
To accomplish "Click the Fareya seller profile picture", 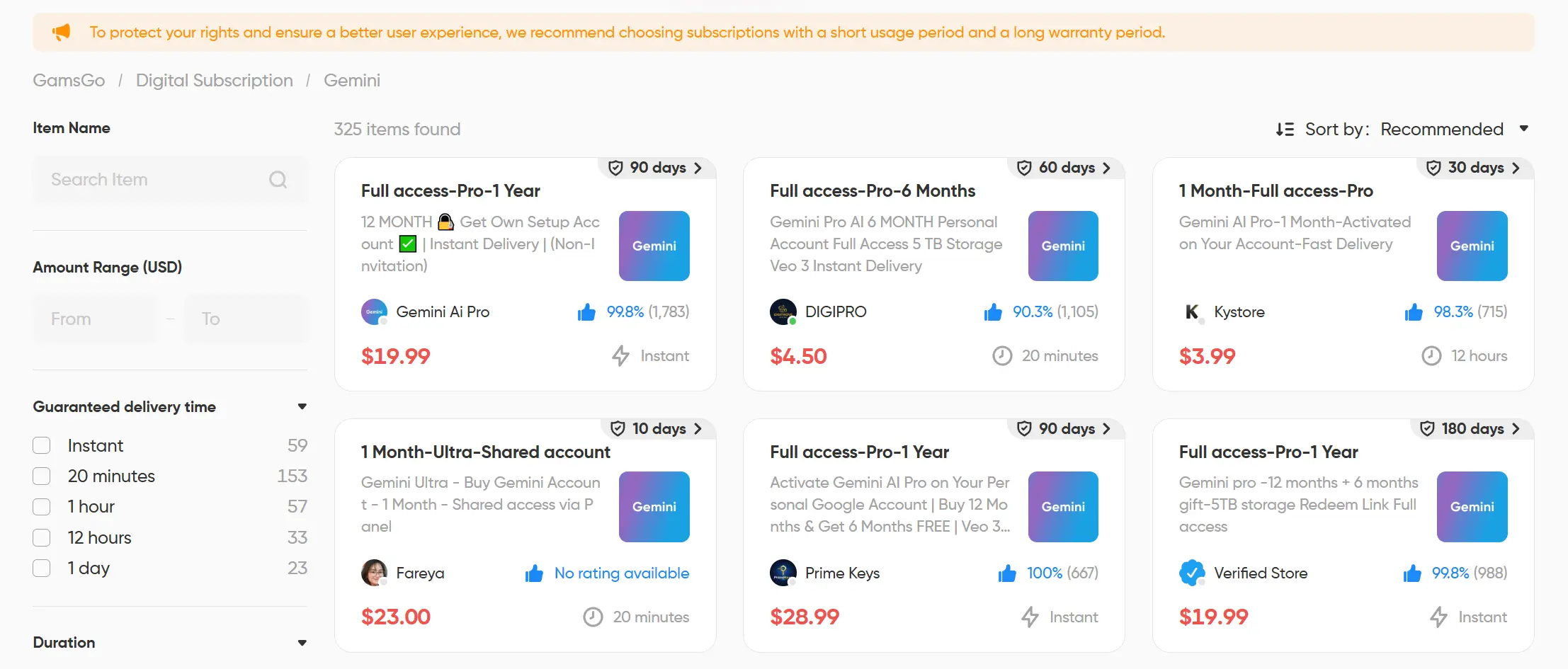I will click(x=374, y=573).
